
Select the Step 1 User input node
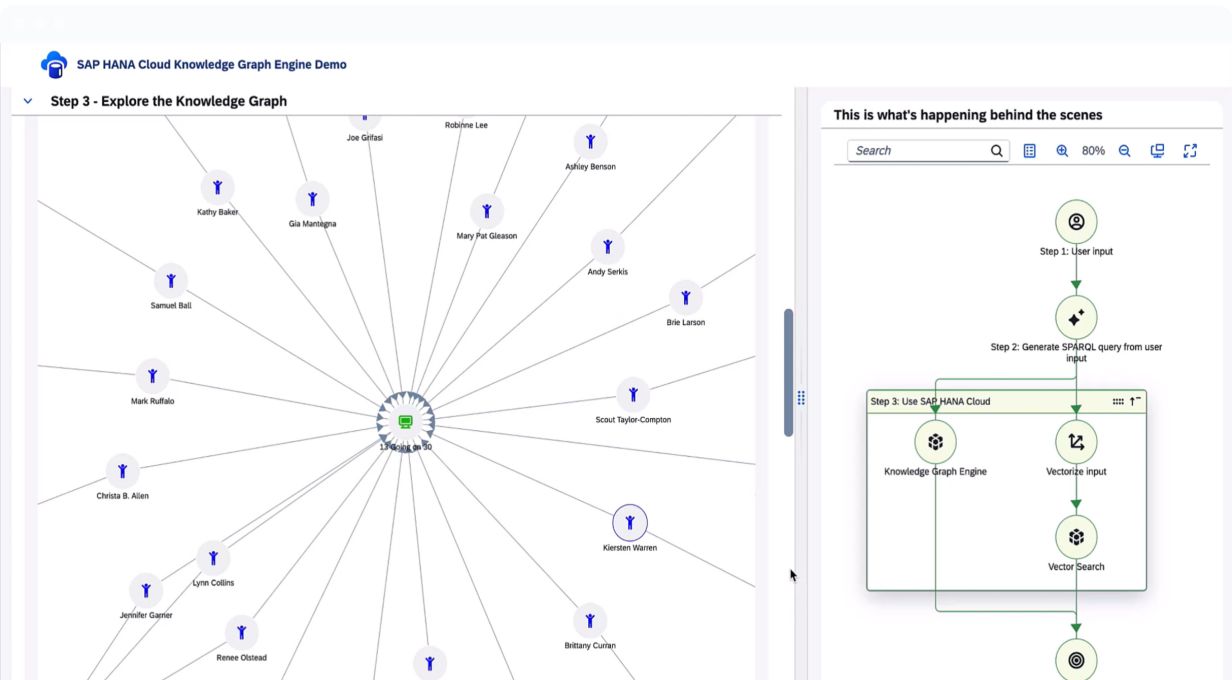coord(1076,222)
